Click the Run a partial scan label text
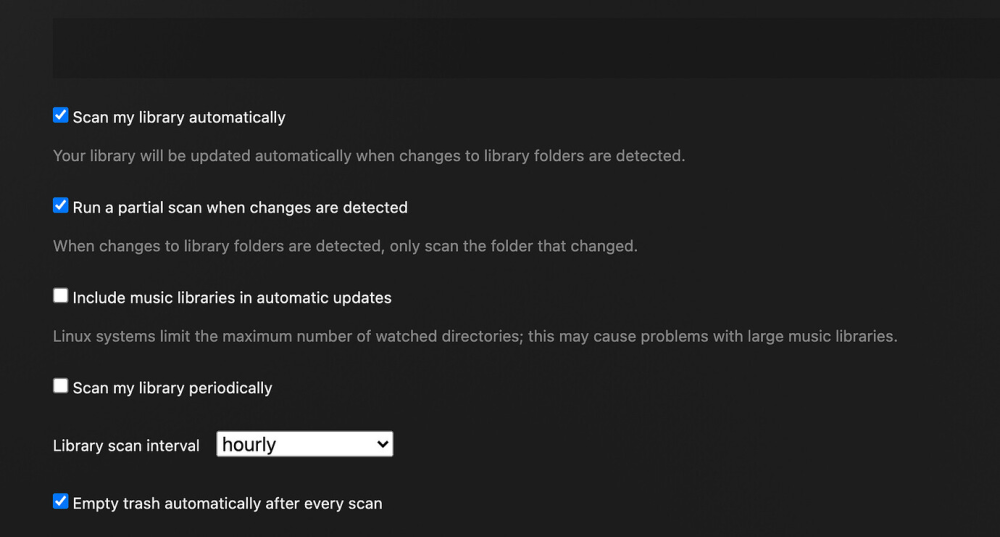The width and height of the screenshot is (1000, 537). (x=240, y=207)
